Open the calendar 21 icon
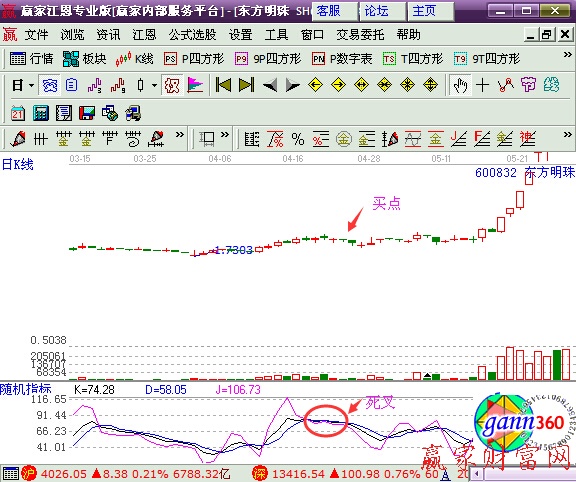Image resolution: width=576 pixels, height=482 pixels. point(18,113)
